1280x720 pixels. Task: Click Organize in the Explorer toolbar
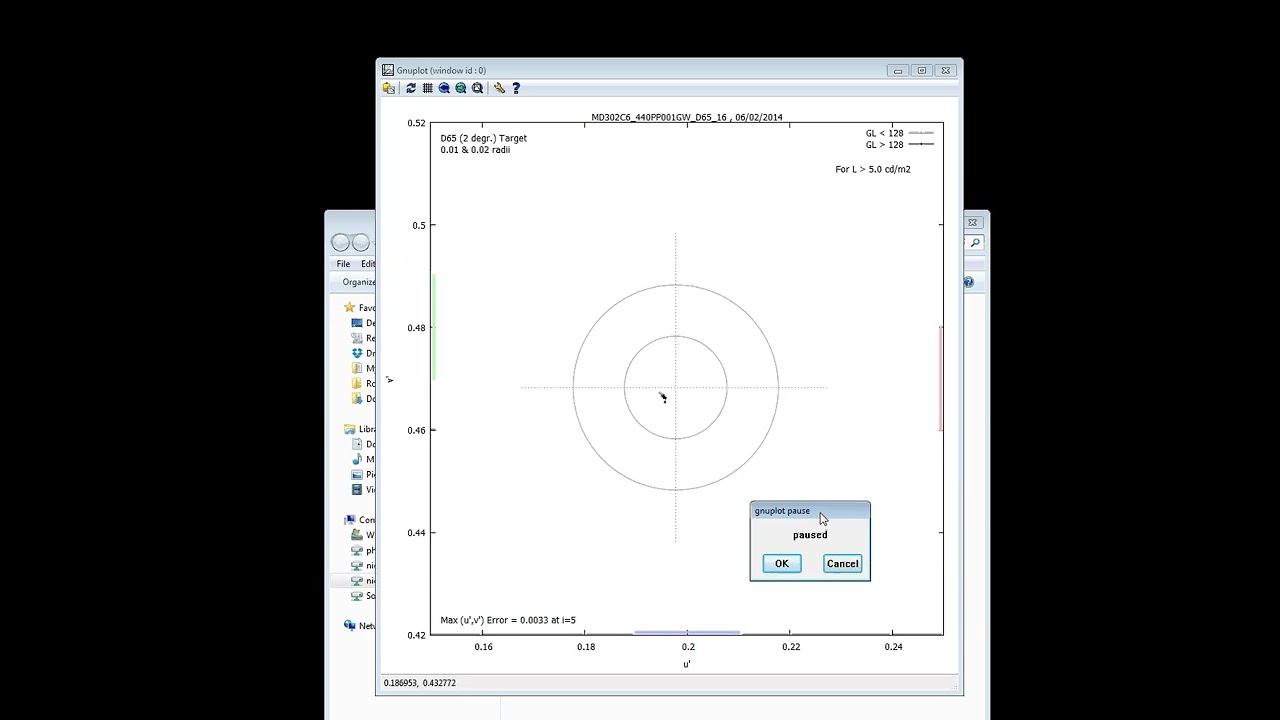point(359,282)
